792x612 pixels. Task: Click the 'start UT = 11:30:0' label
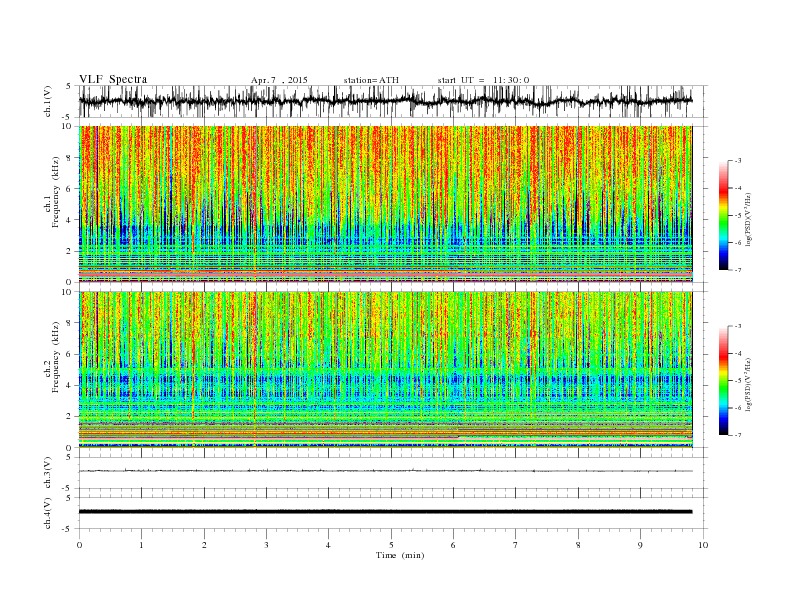pos(483,80)
